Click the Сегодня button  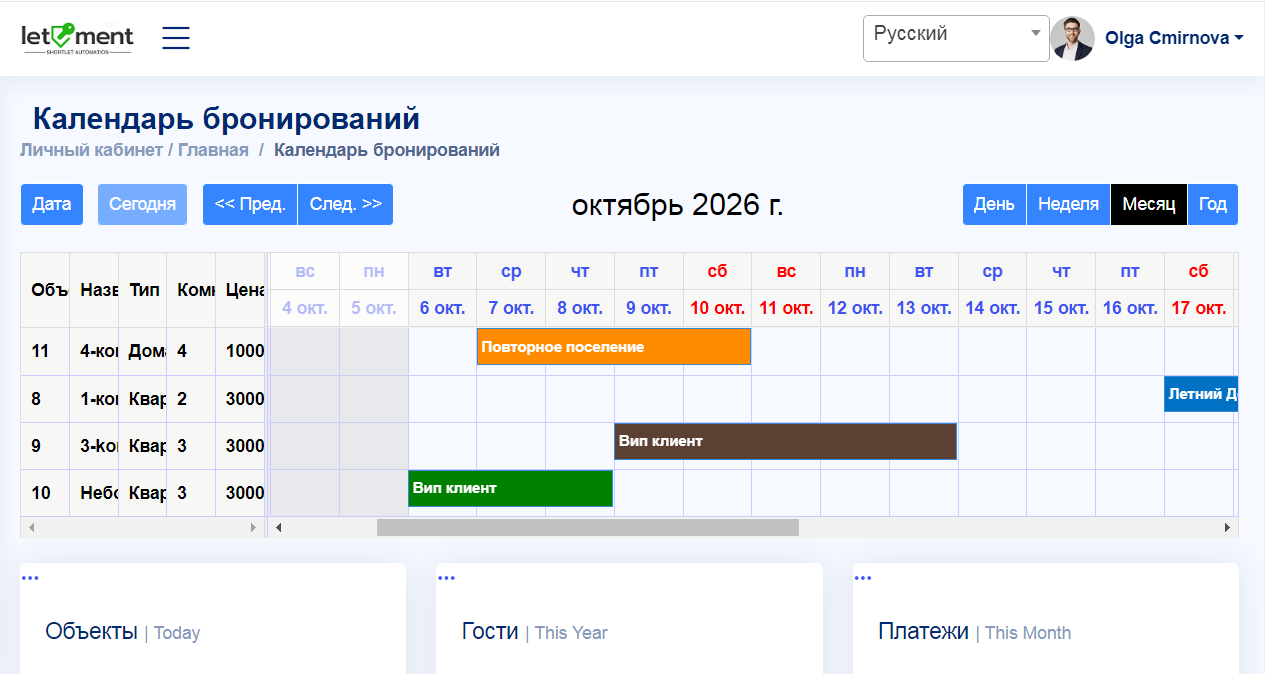tap(143, 204)
